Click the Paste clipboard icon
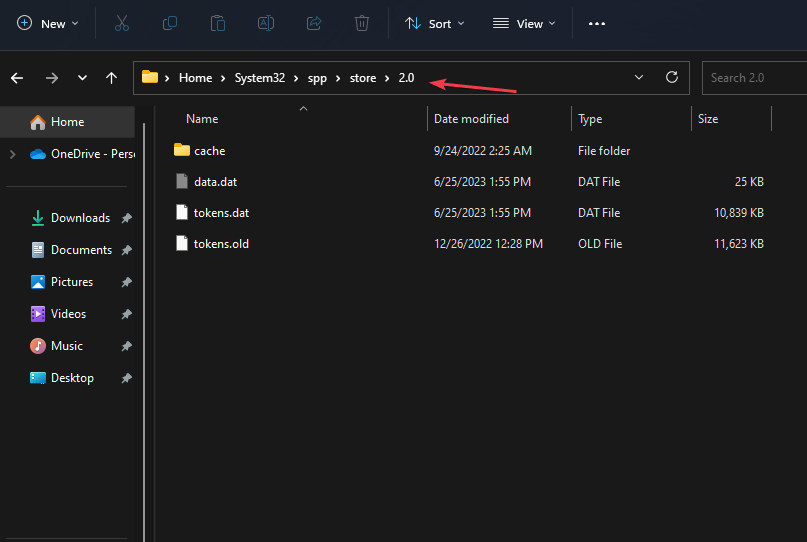This screenshot has width=807, height=542. [x=218, y=24]
